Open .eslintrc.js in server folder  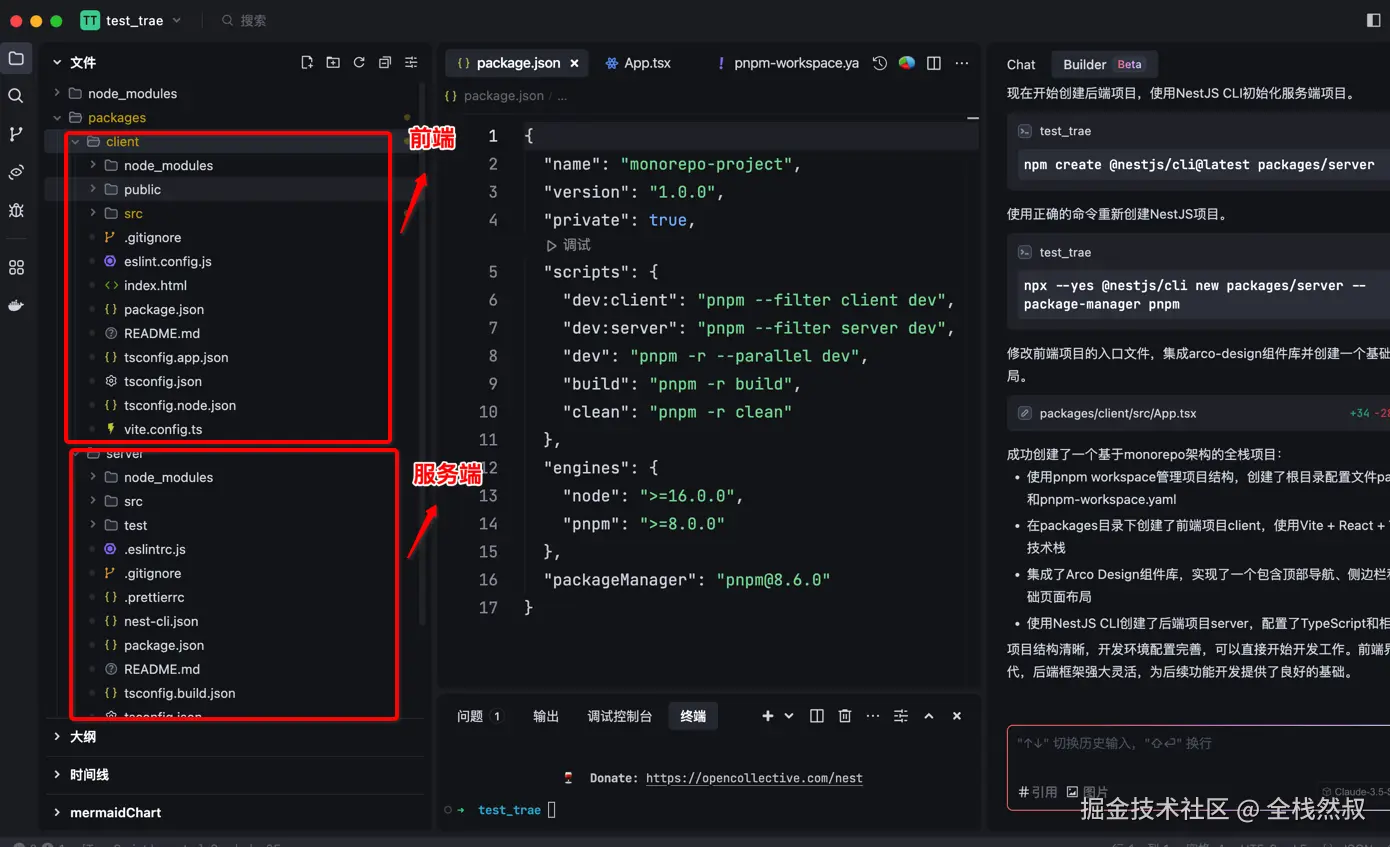pos(154,549)
